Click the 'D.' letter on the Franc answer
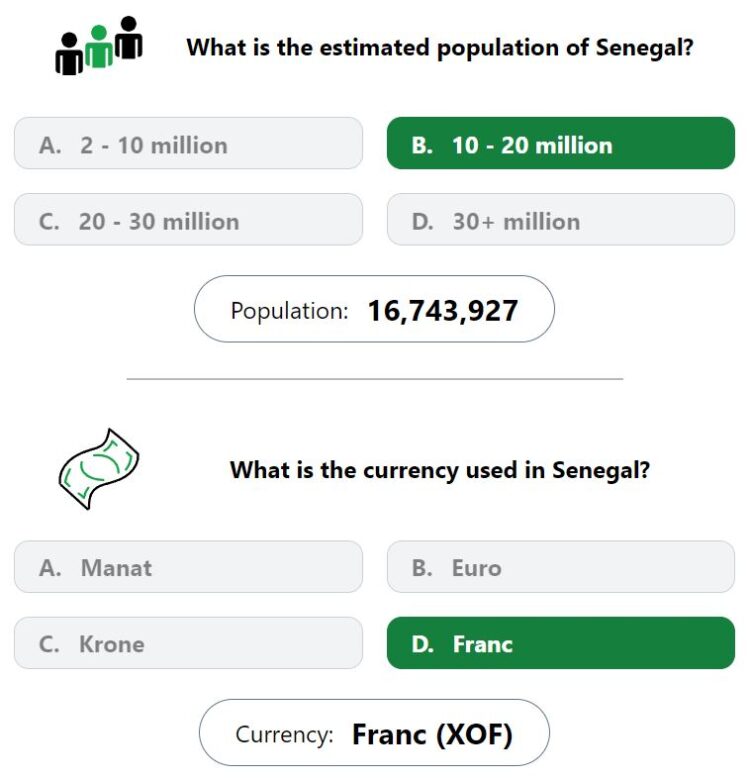The width and height of the screenshot is (750, 780). pyautogui.click(x=422, y=644)
